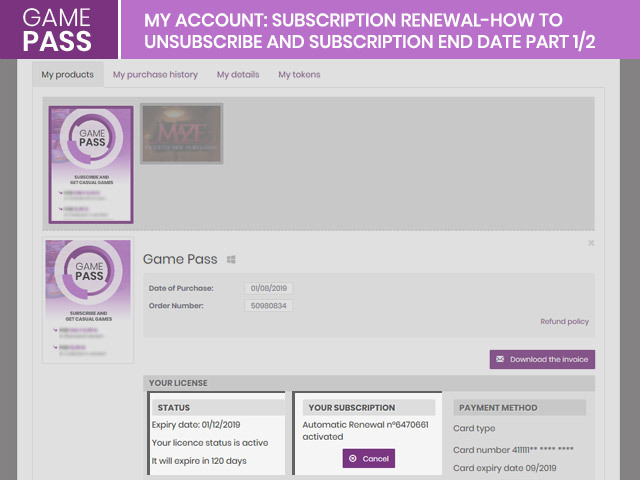
Task: Click the GAME PASS logo in header
Action: click(x=59, y=29)
